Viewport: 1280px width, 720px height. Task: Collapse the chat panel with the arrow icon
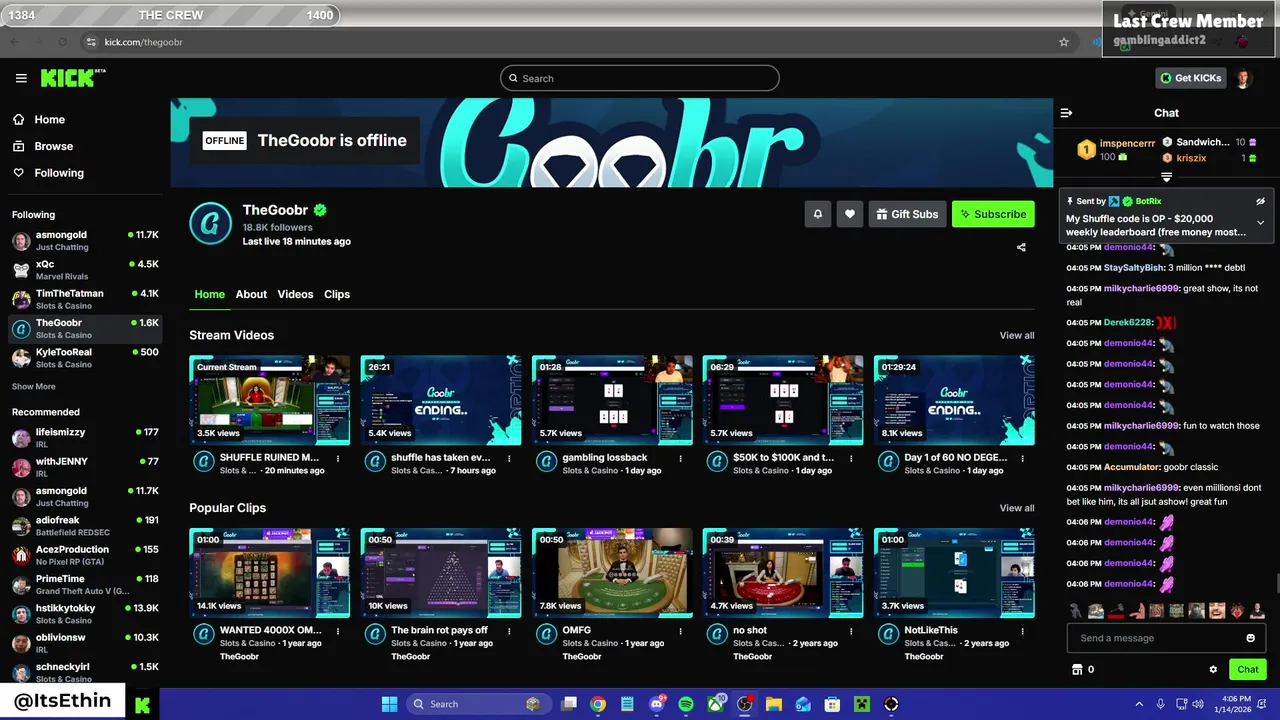pos(1066,113)
